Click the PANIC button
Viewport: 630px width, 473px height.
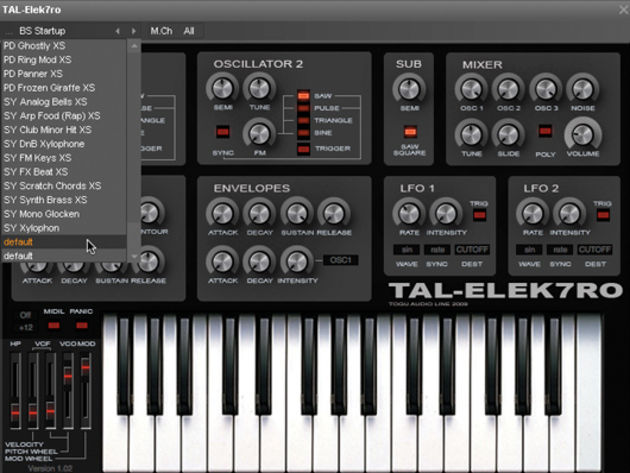click(82, 325)
